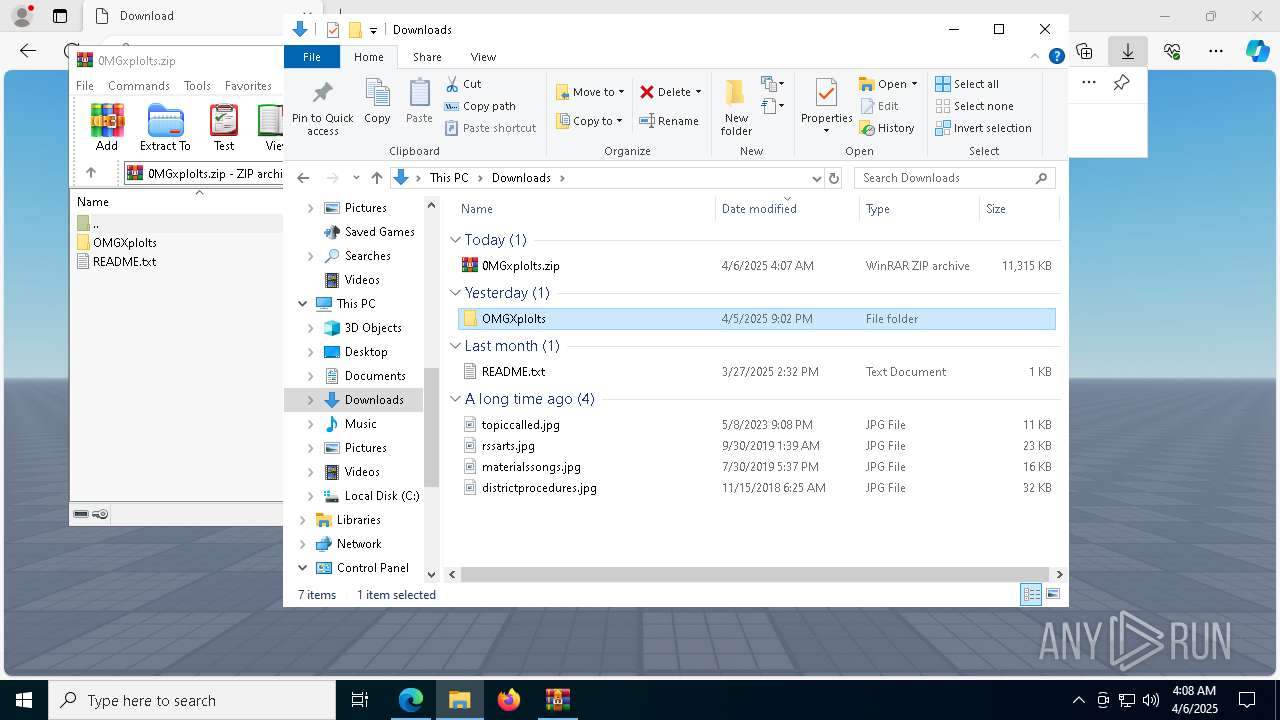The width and height of the screenshot is (1280, 720).
Task: Switch to the View ribbon tab
Action: [483, 57]
